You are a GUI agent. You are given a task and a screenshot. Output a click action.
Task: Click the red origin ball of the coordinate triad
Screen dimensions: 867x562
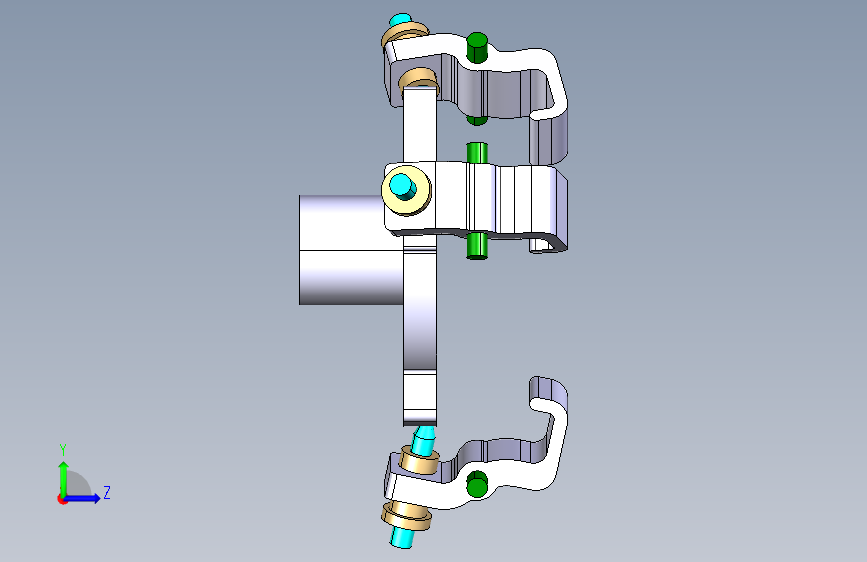(62, 499)
